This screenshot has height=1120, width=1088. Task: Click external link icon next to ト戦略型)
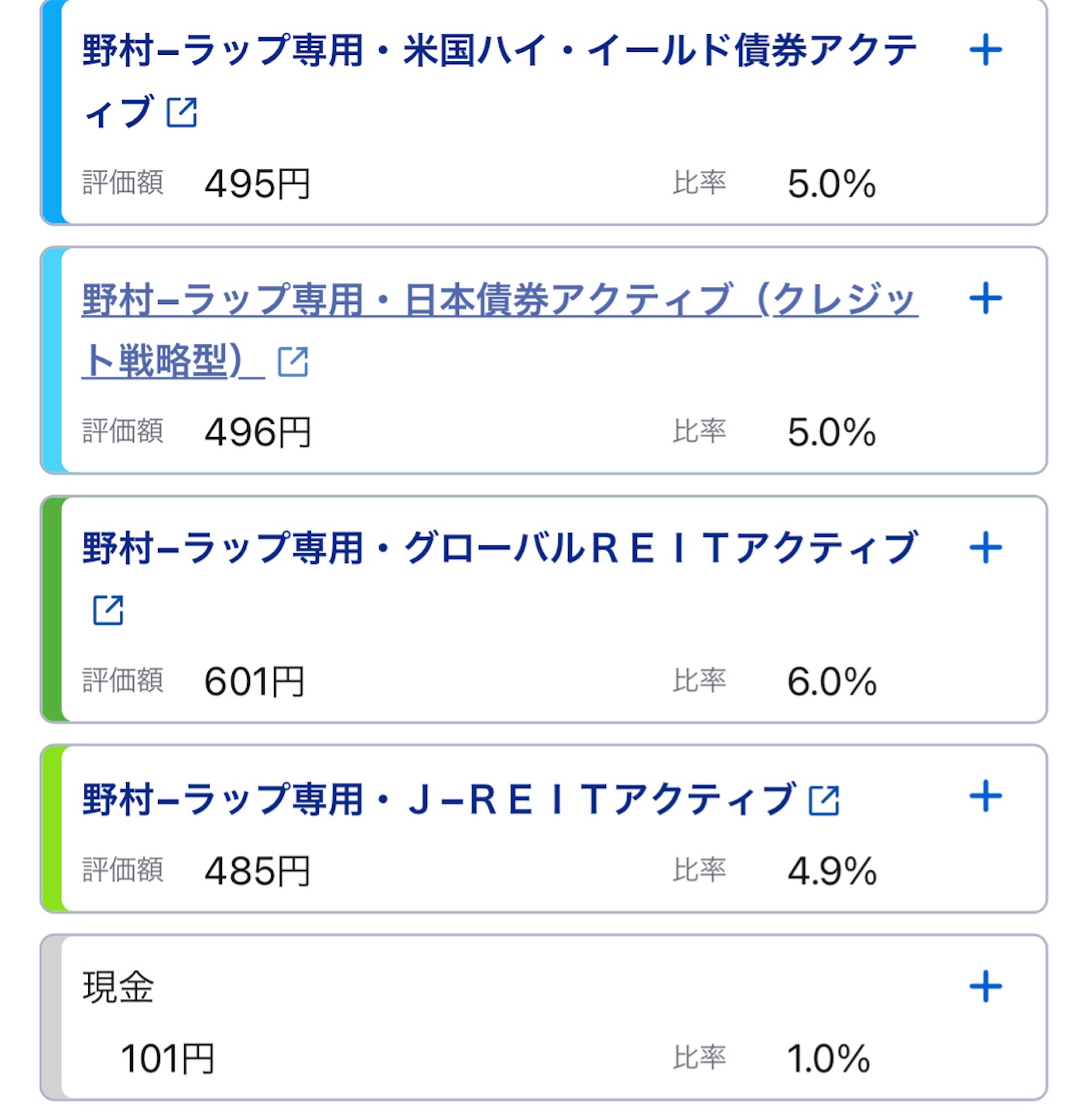click(x=293, y=362)
